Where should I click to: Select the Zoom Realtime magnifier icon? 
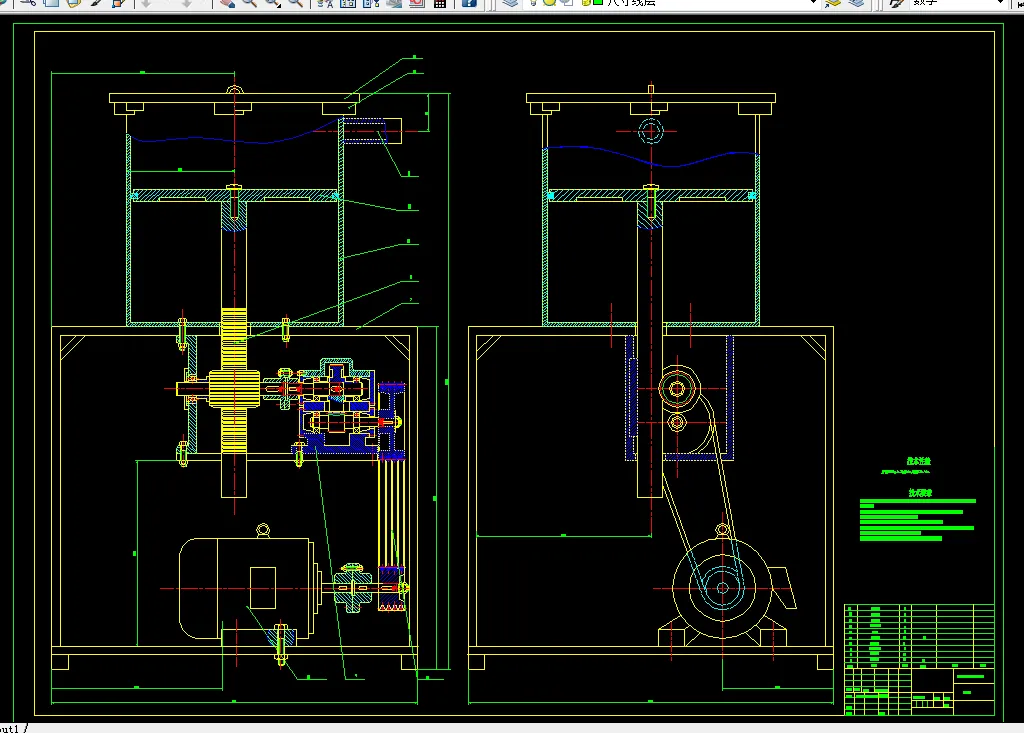click(x=249, y=3)
